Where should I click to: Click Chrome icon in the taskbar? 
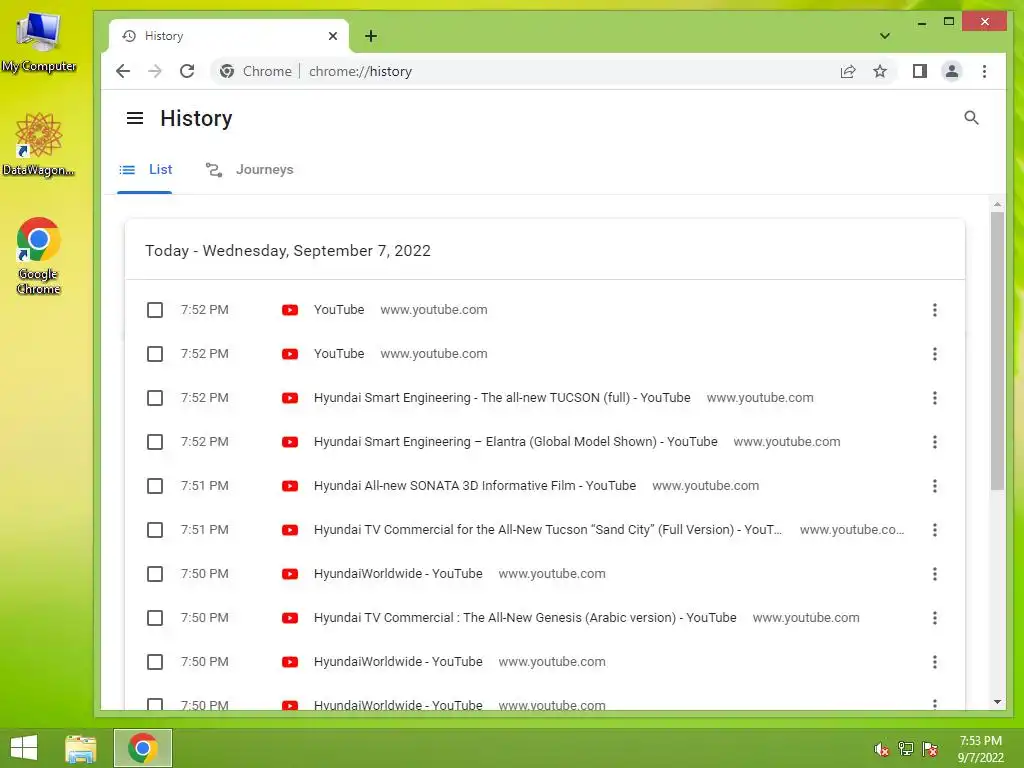(x=143, y=748)
